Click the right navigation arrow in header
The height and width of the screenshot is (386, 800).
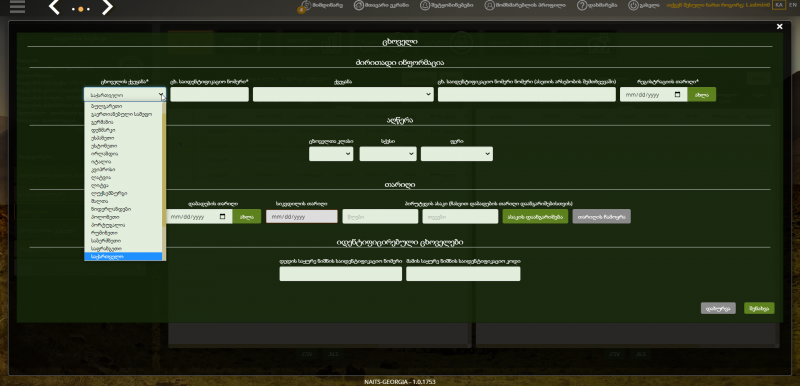pyautogui.click(x=107, y=7)
